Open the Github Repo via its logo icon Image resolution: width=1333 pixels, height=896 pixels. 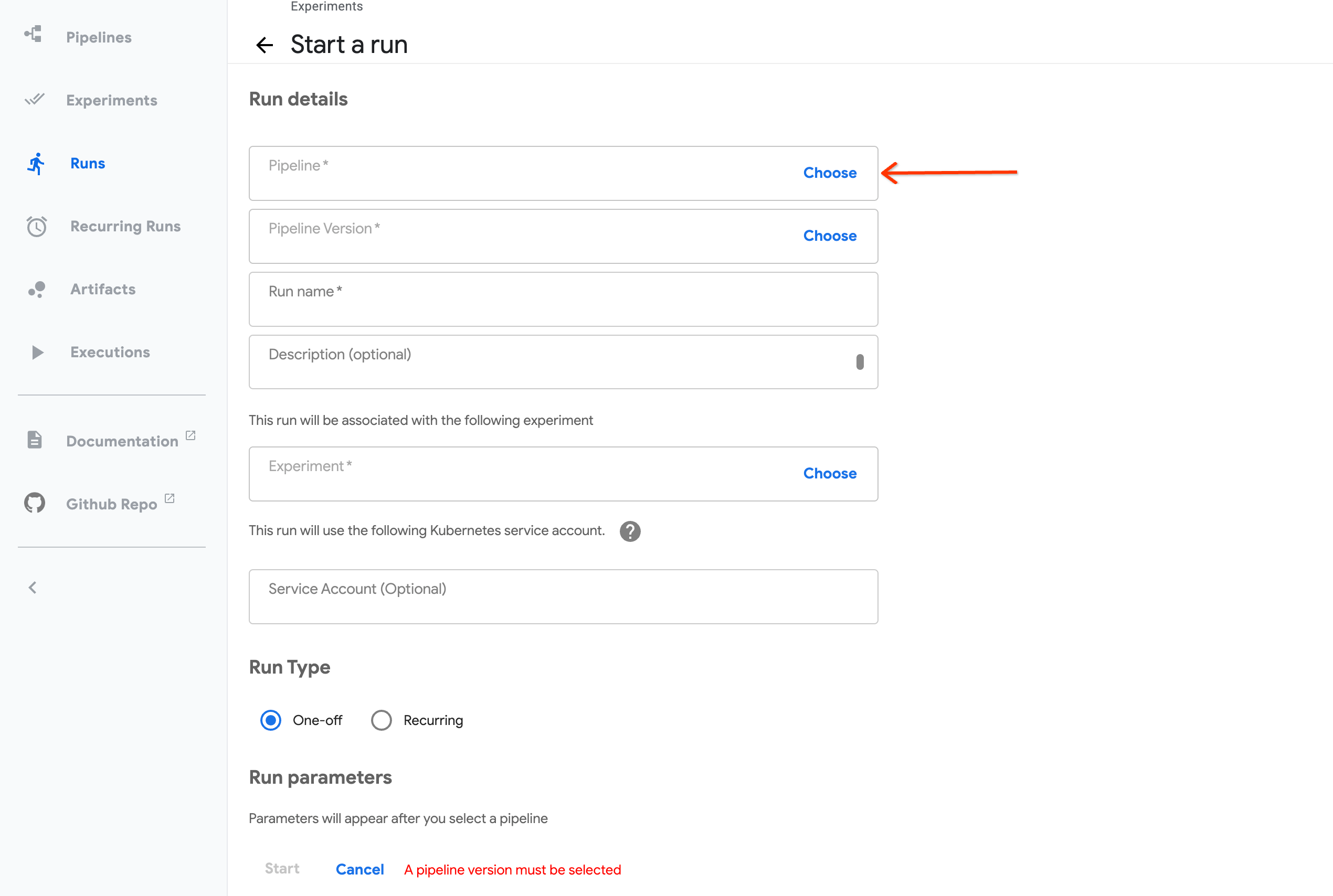coord(34,503)
